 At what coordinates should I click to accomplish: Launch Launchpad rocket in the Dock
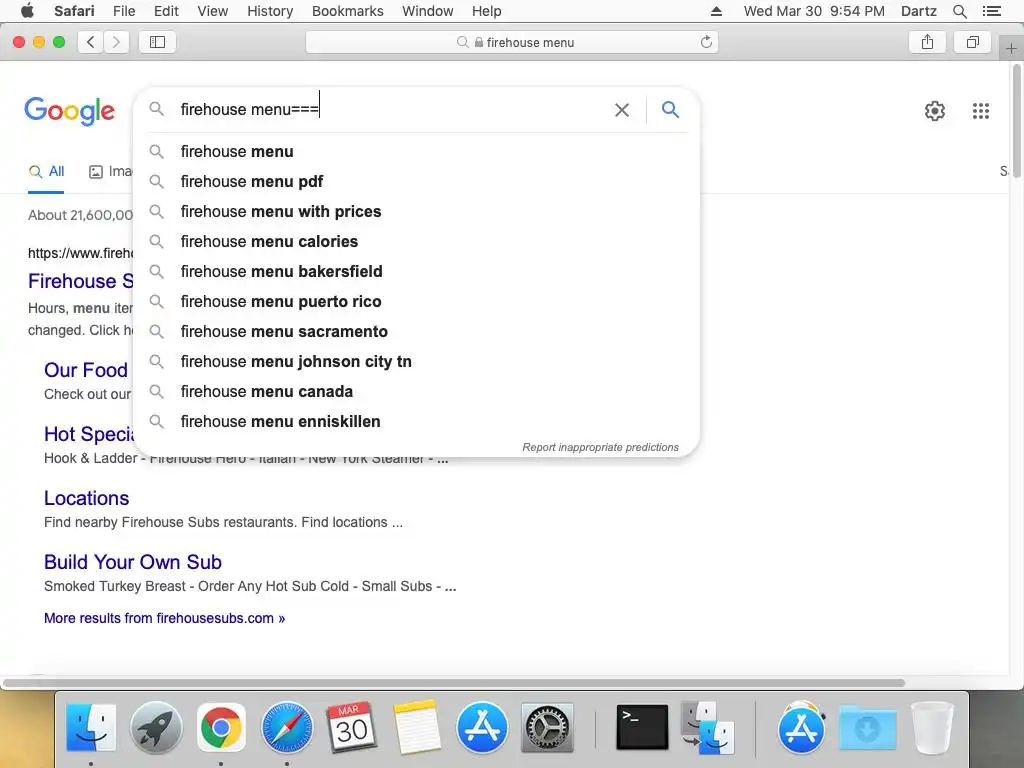click(x=156, y=727)
